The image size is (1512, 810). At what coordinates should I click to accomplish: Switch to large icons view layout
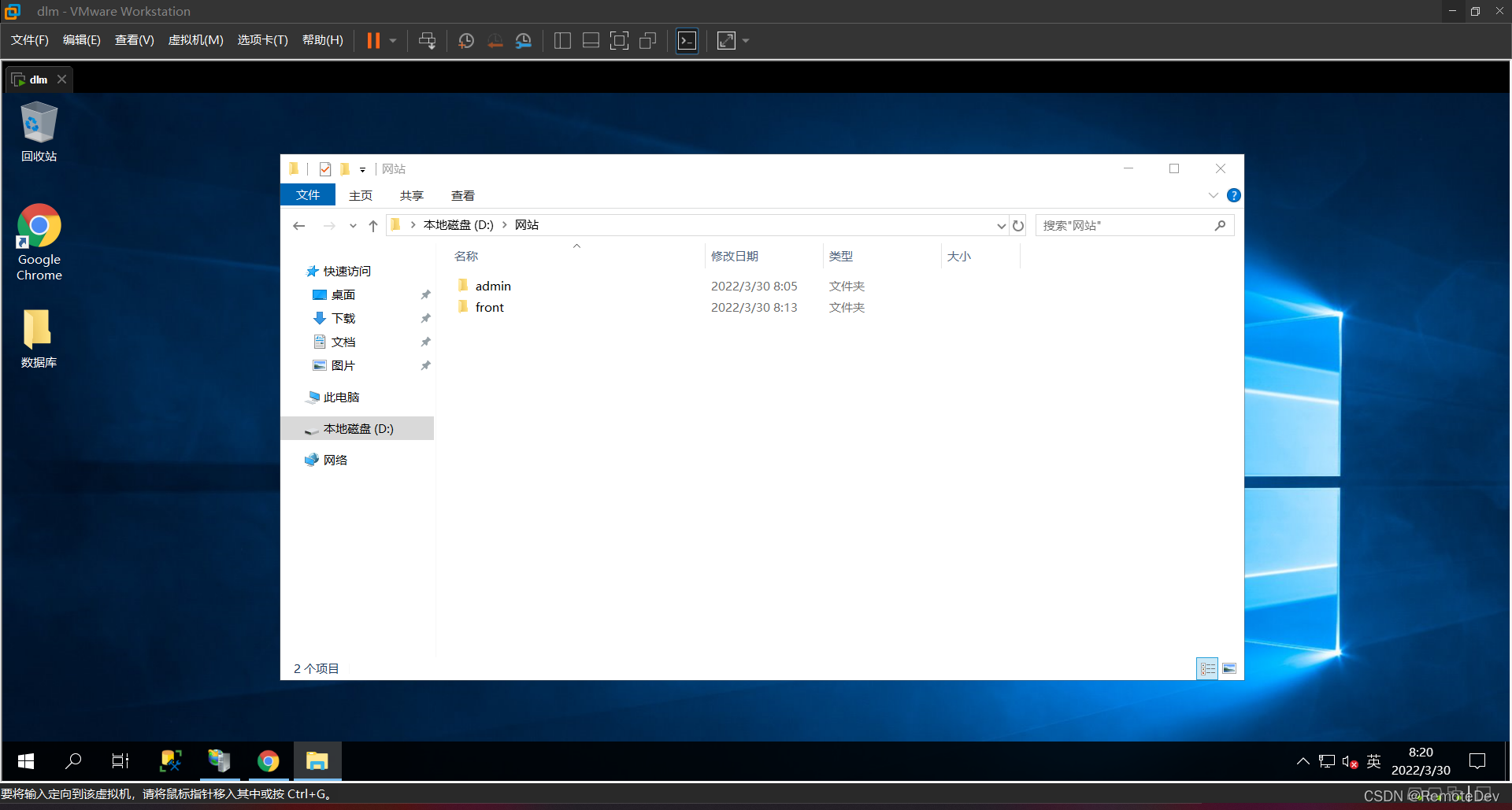pos(1229,668)
